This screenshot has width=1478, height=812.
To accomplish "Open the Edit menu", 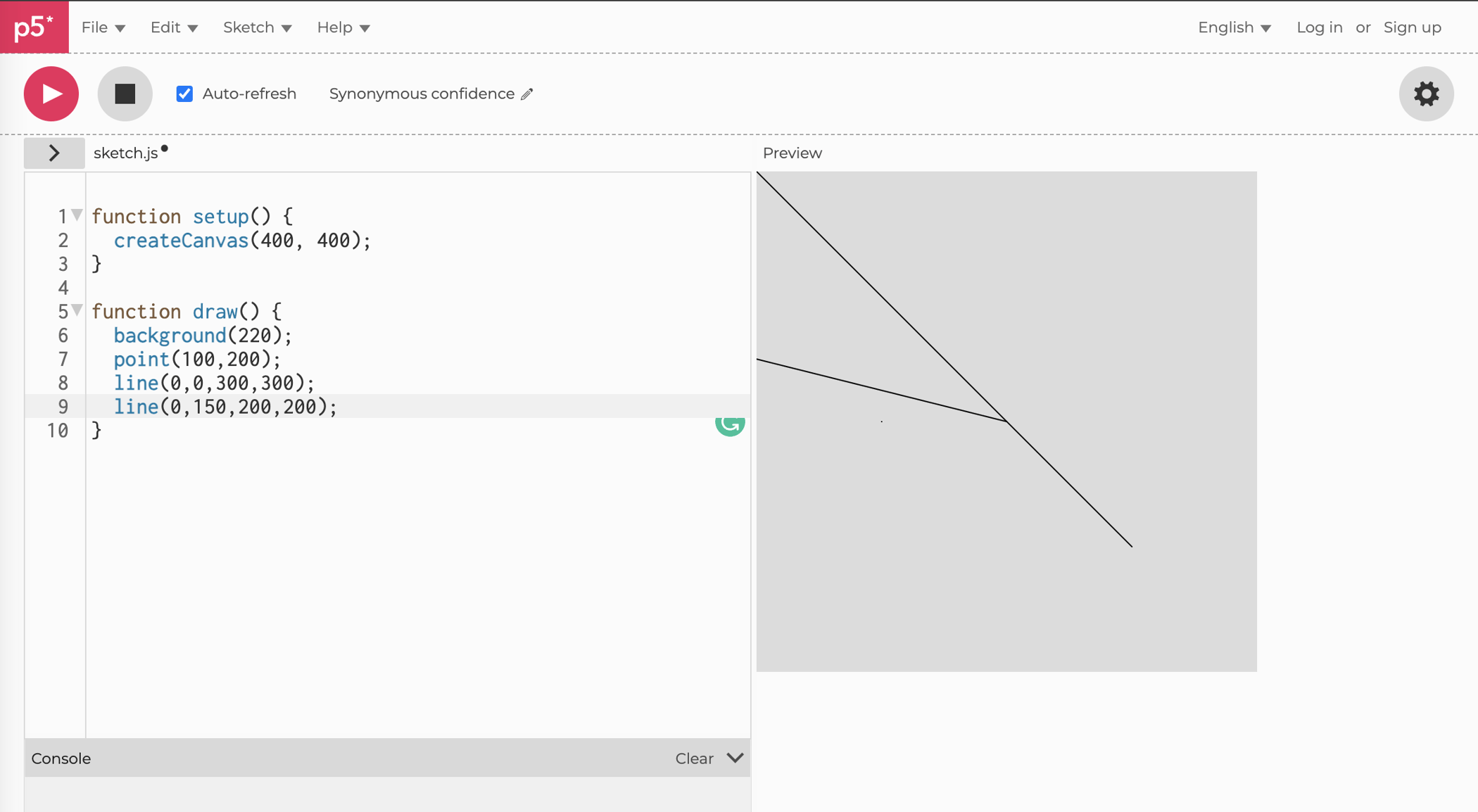I will (x=174, y=27).
